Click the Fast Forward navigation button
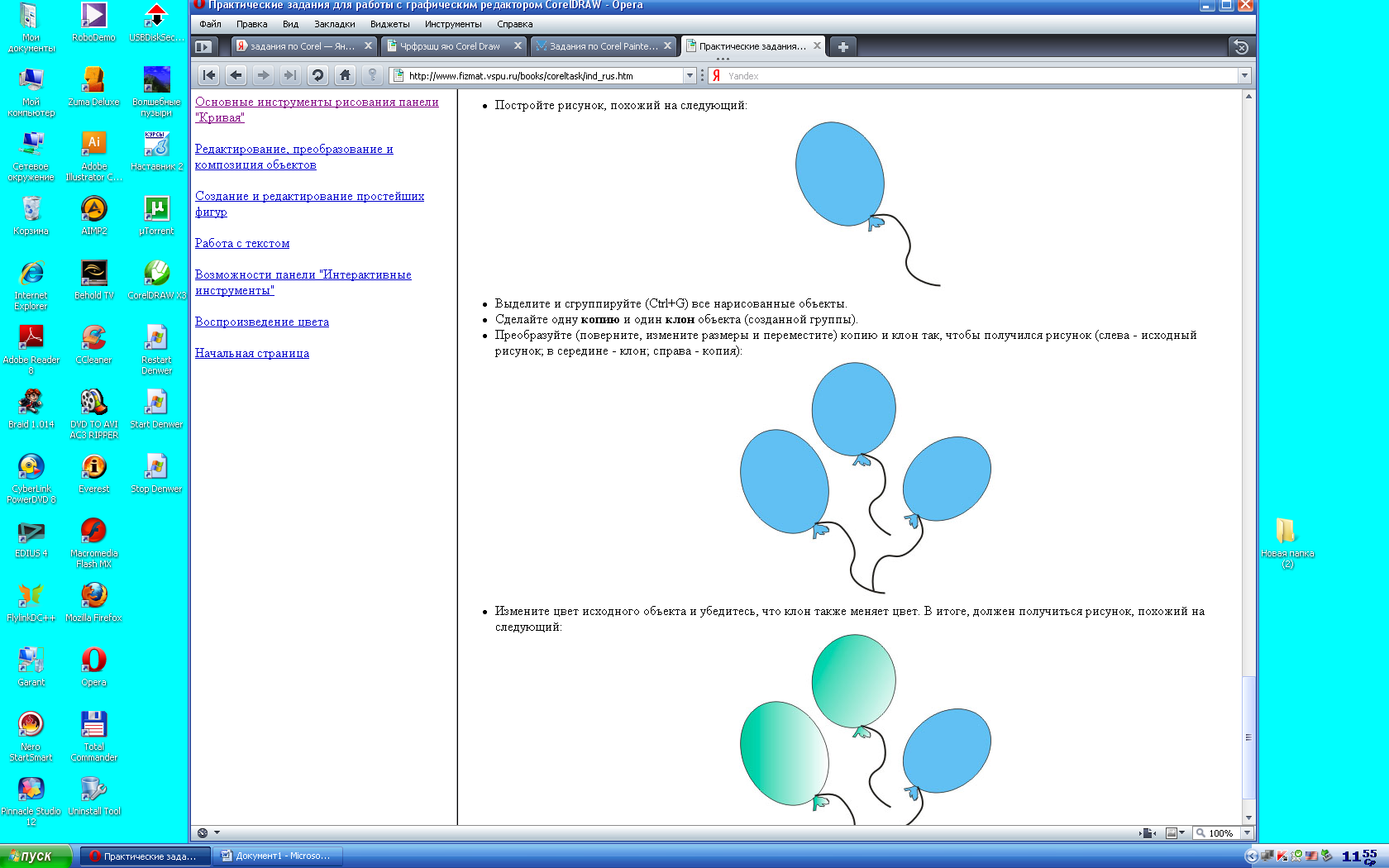Viewport: 1389px width, 868px height. 290,75
